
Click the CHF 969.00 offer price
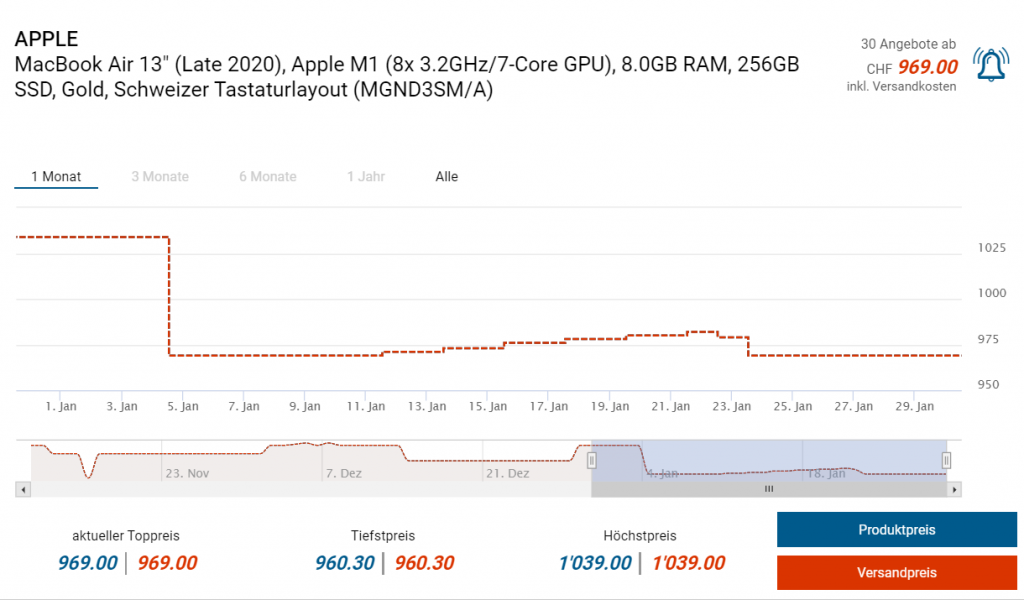coord(926,67)
